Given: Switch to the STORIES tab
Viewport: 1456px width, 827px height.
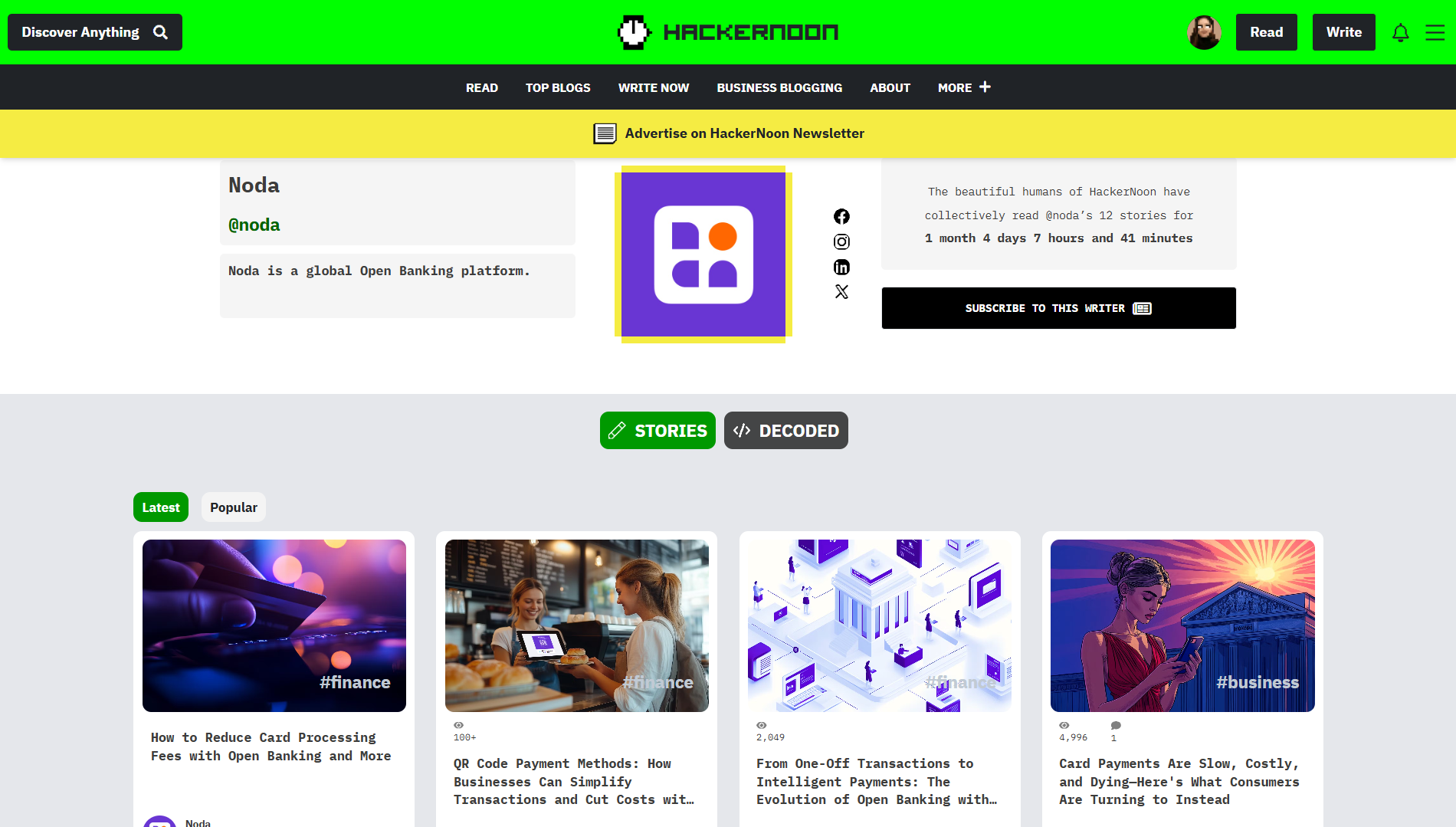Looking at the screenshot, I should (x=657, y=431).
